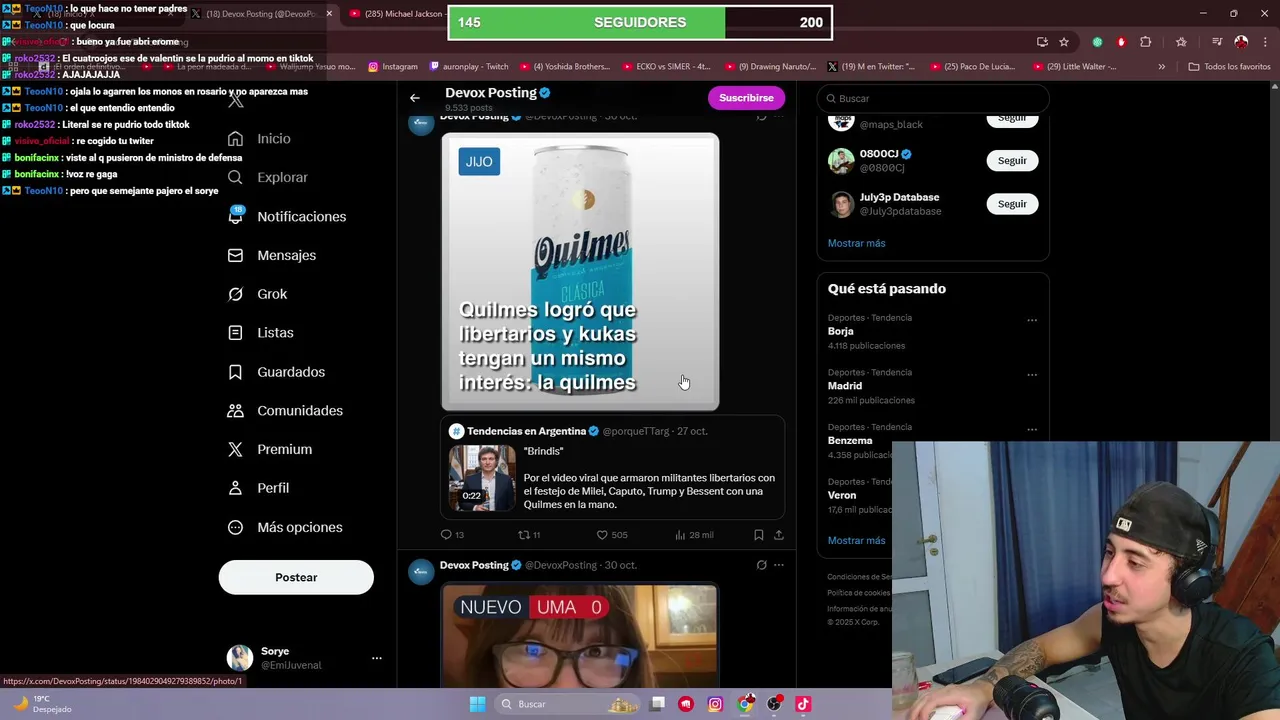Share the Quilmes post
Viewport: 1280px width, 720px height.
(779, 535)
